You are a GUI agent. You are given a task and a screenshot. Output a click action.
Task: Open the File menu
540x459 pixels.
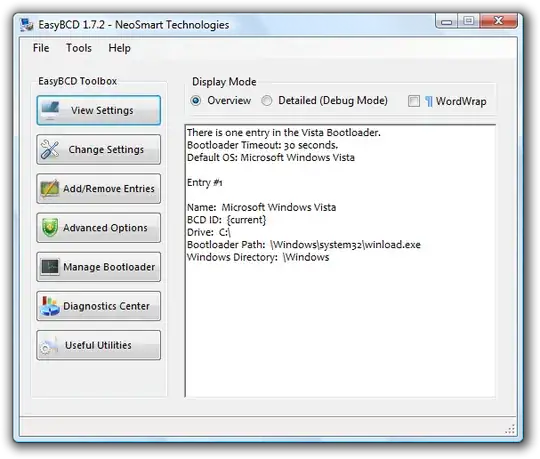(41, 48)
